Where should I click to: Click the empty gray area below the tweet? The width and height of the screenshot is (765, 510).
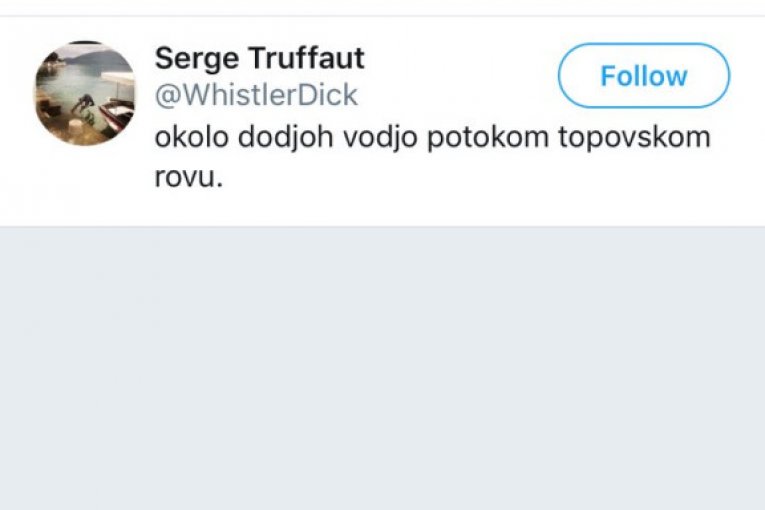coord(382,370)
